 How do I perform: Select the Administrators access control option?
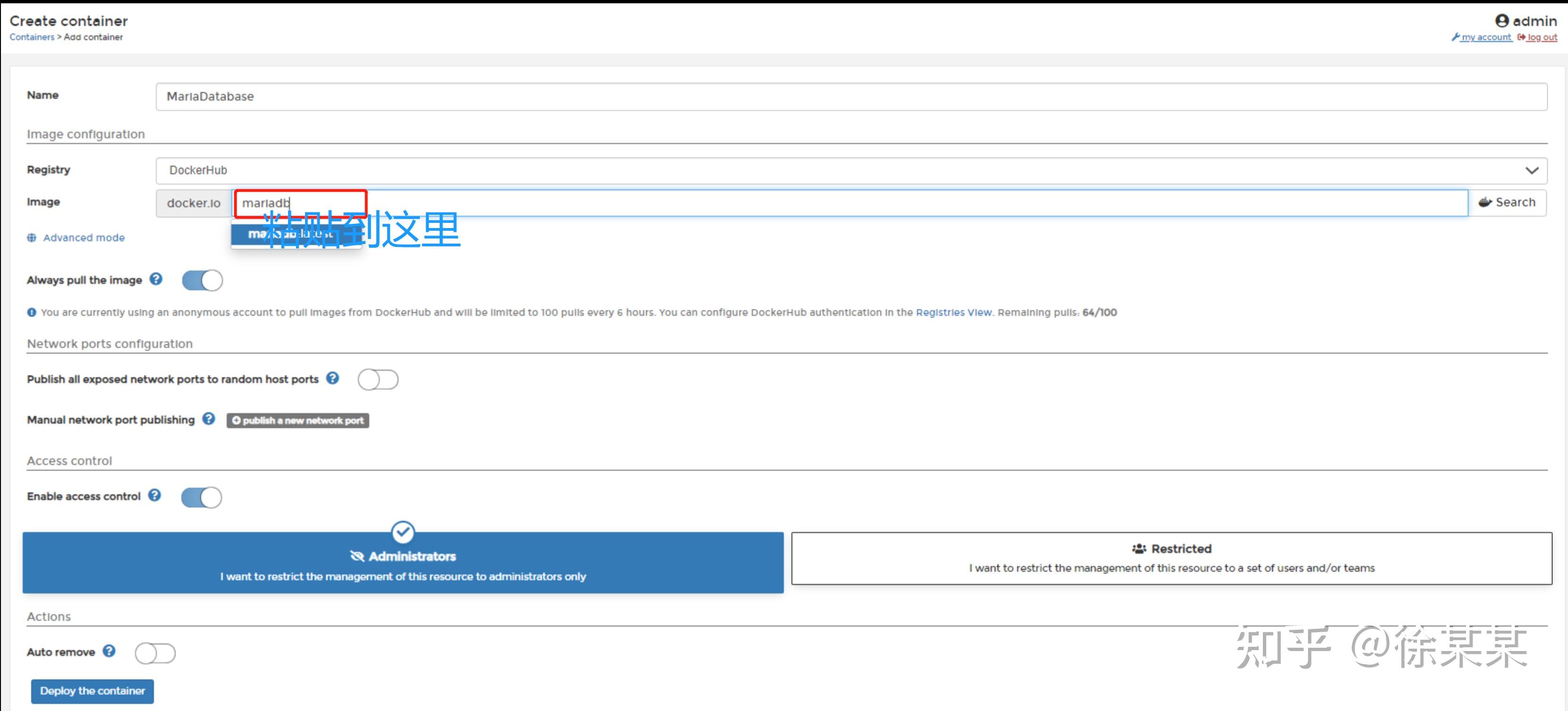(403, 563)
